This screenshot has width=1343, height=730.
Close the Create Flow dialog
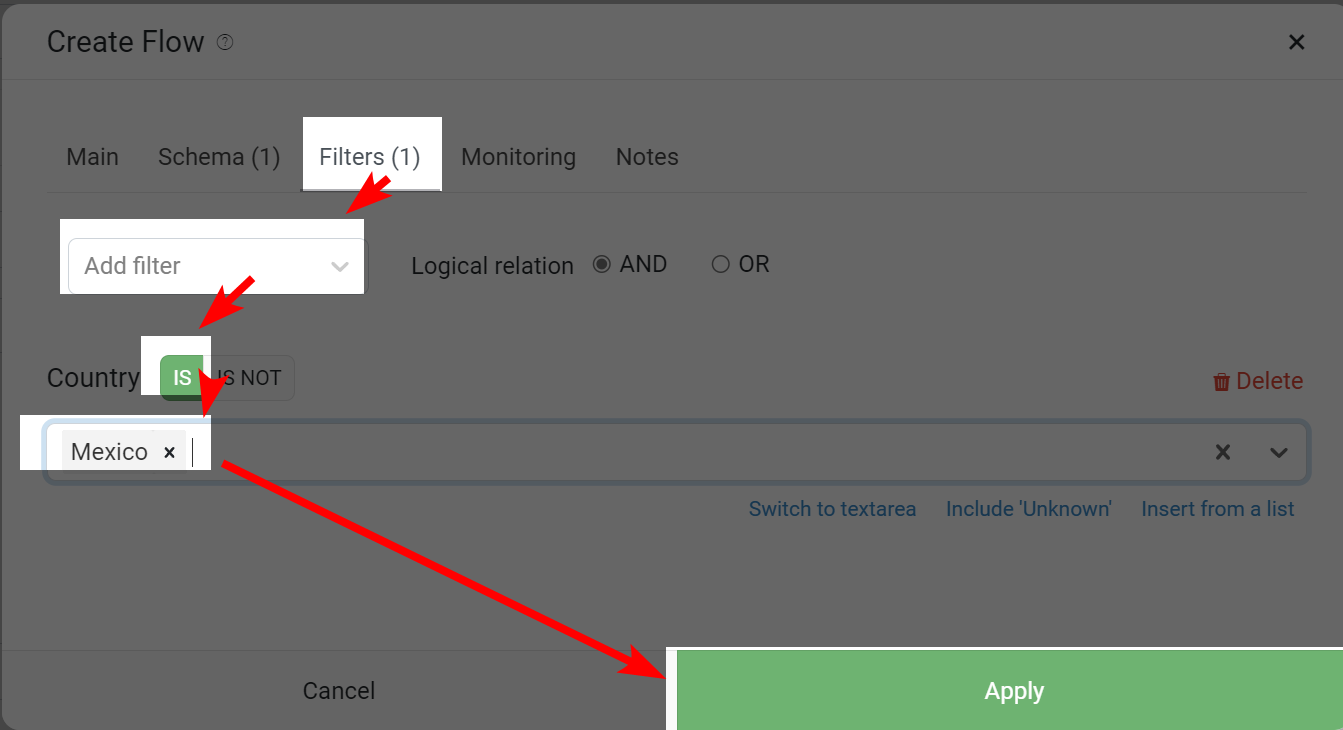click(x=1296, y=42)
